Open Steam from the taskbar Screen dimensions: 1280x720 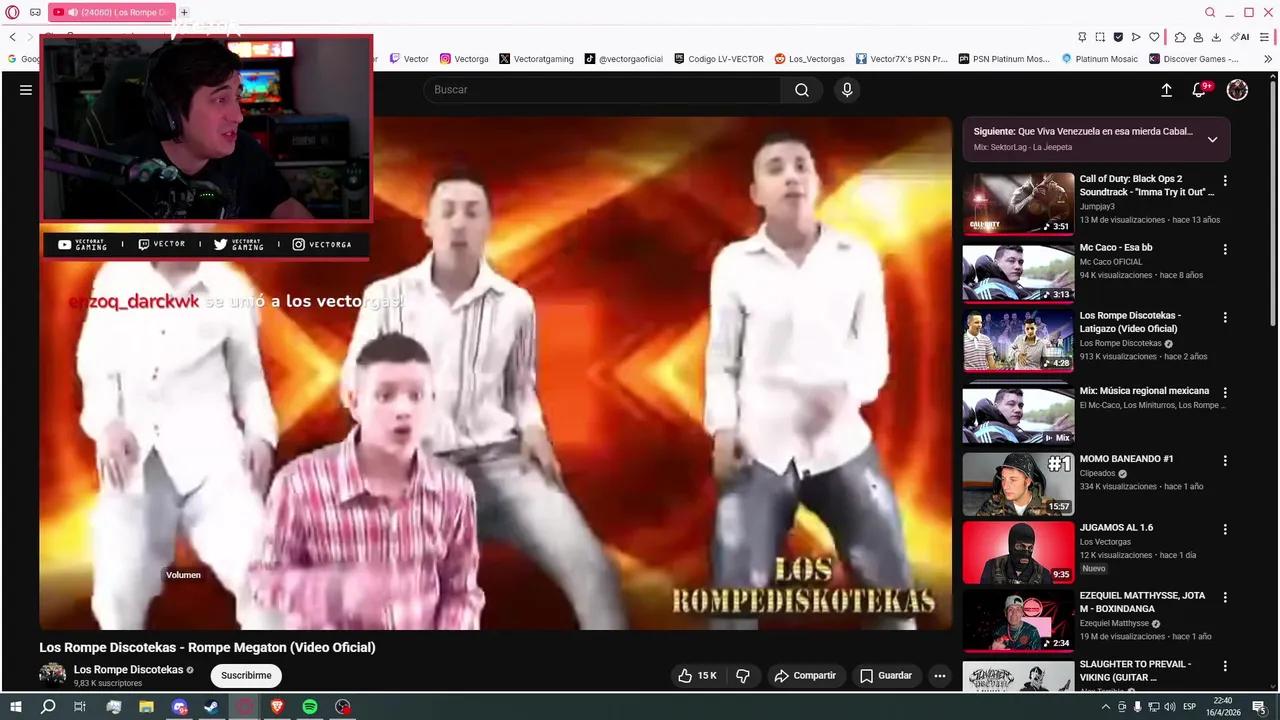click(212, 707)
